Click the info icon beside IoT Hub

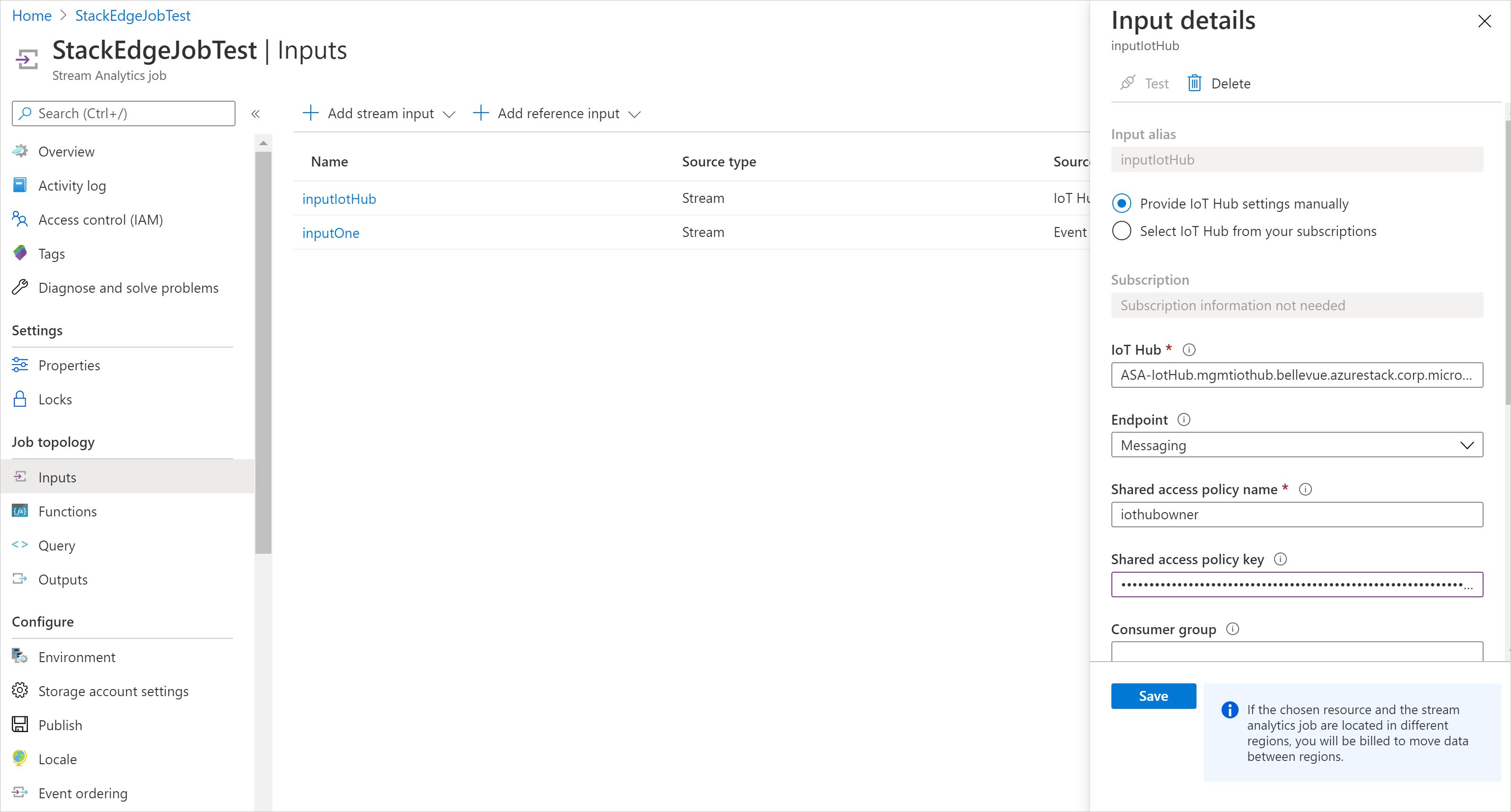pos(1189,349)
